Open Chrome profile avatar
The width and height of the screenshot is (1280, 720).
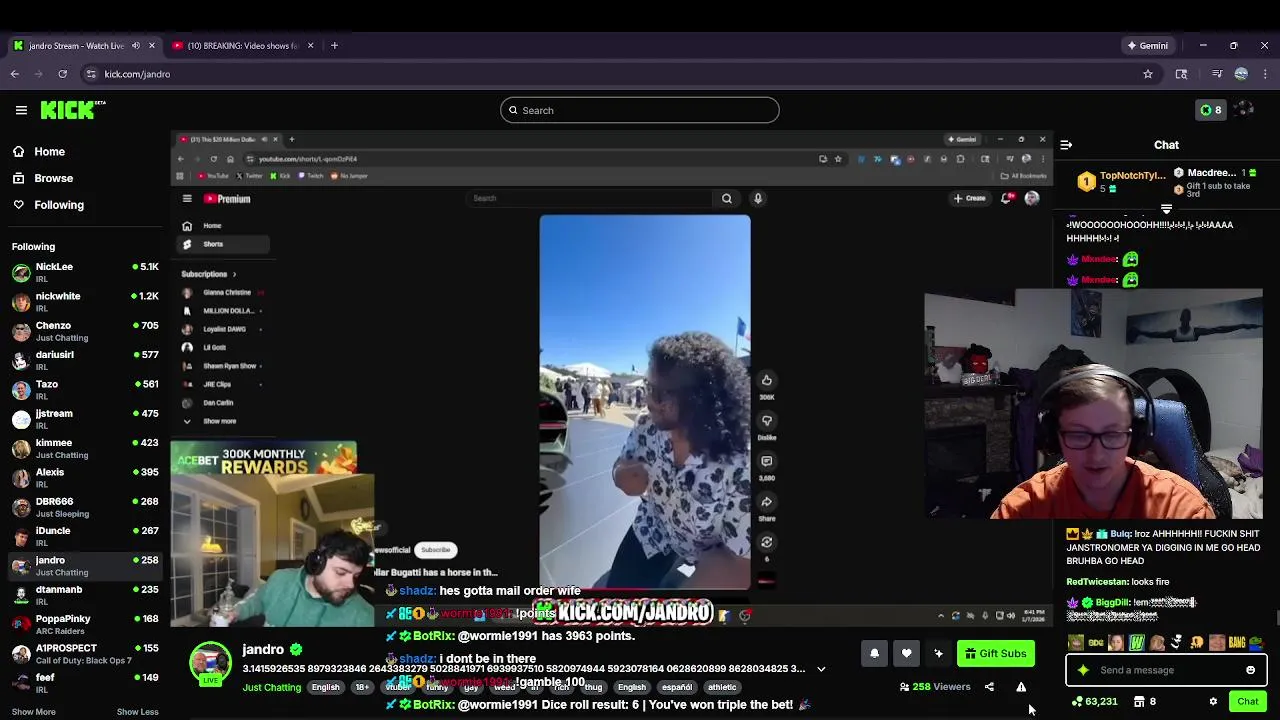[x=1241, y=74]
